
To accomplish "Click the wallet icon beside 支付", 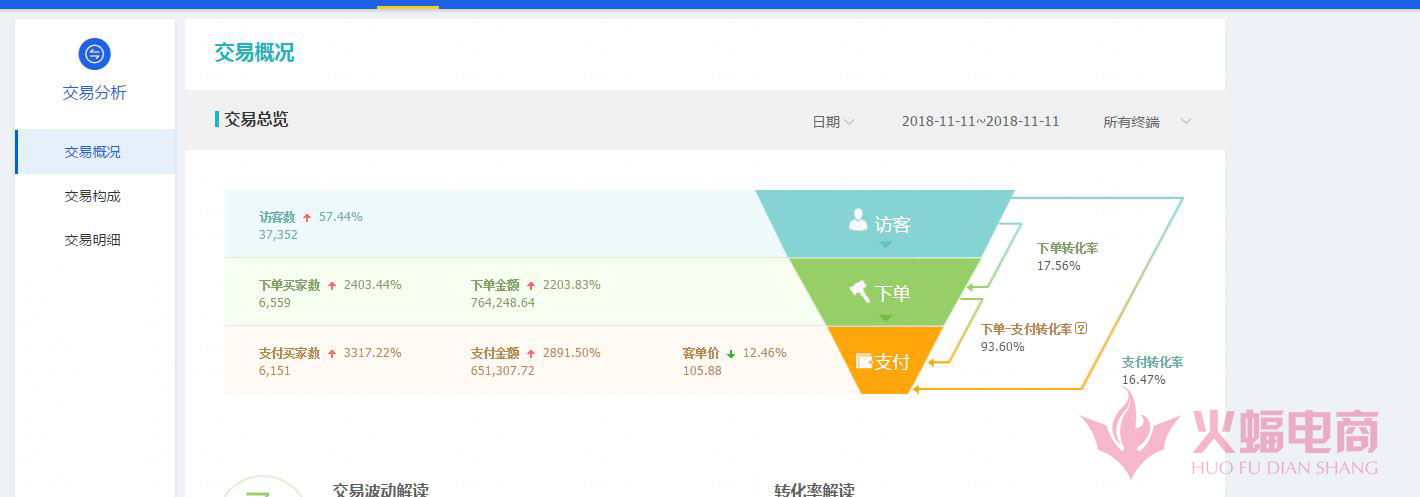I will point(864,361).
